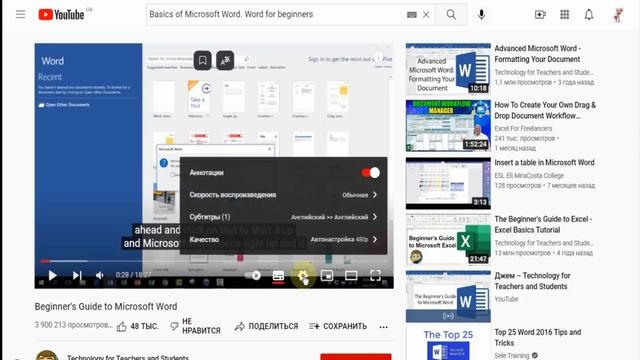This screenshot has height=360, width=640.
Task: Open the Document Workflow Manager thumbnail
Action: (448, 126)
